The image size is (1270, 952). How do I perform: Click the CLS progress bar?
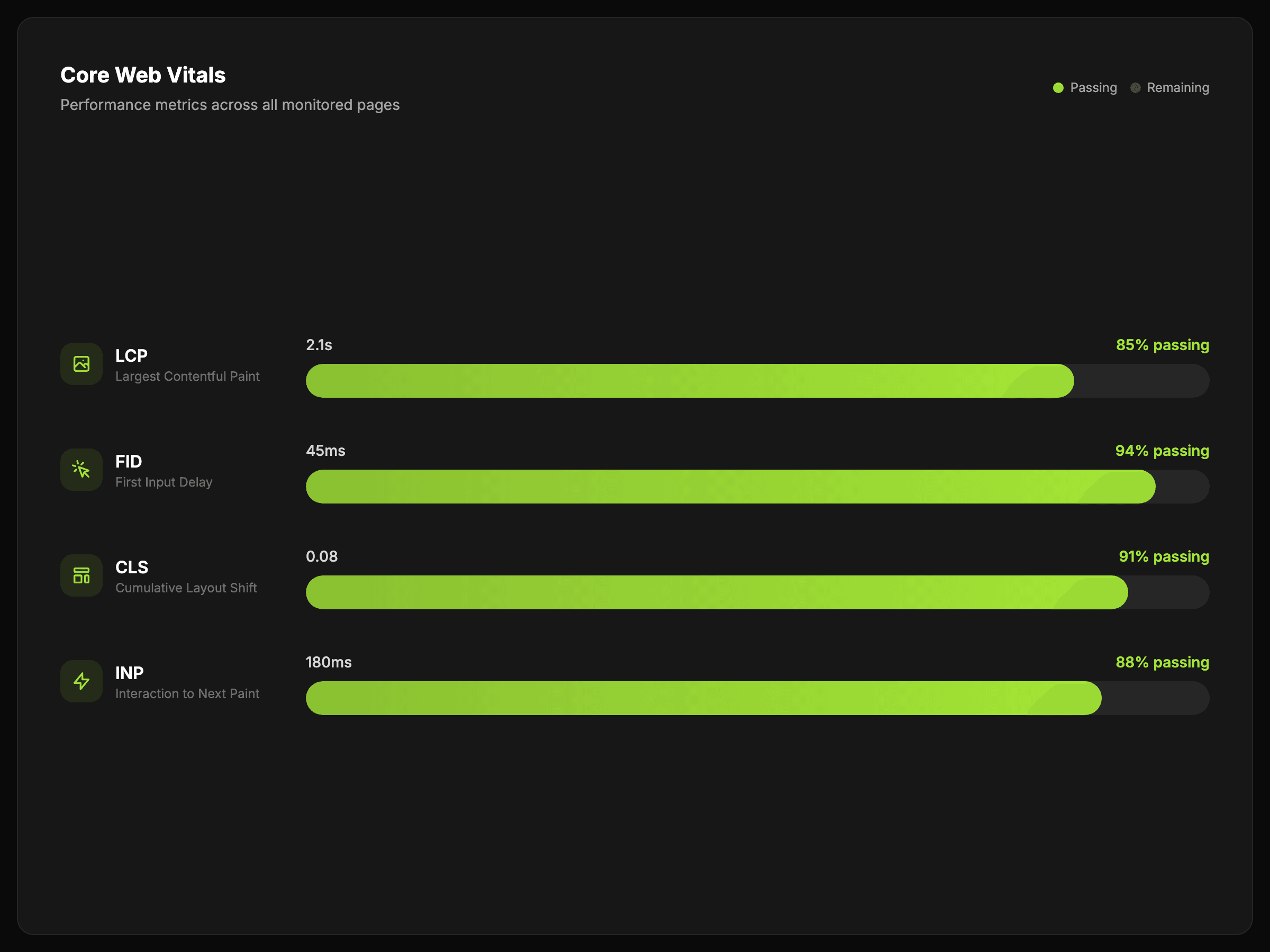pos(716,592)
